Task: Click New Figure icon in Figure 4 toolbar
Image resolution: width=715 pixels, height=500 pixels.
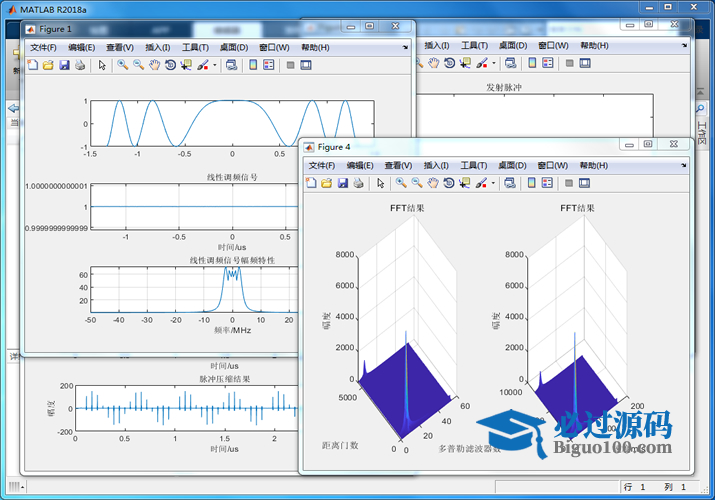Action: 311,183
